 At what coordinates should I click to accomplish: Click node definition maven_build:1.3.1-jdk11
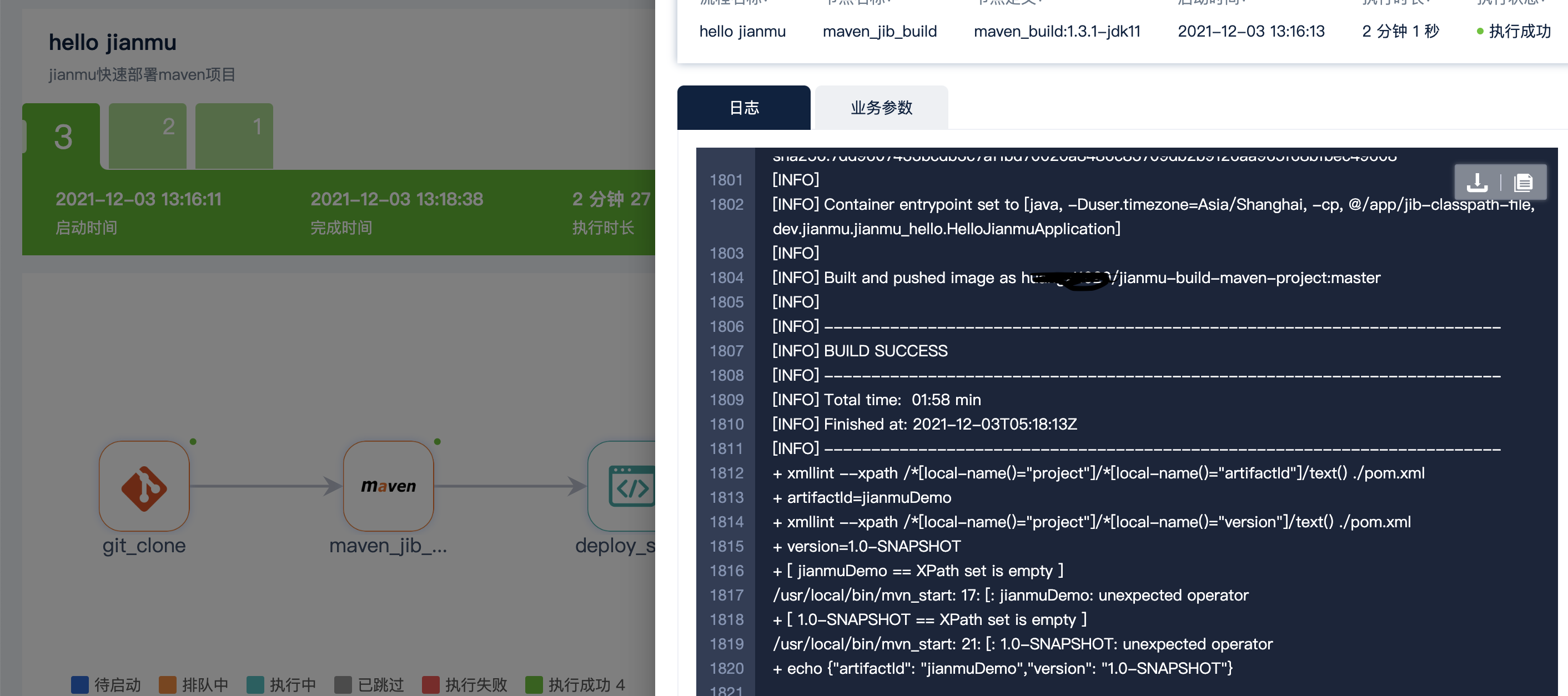(x=1057, y=31)
